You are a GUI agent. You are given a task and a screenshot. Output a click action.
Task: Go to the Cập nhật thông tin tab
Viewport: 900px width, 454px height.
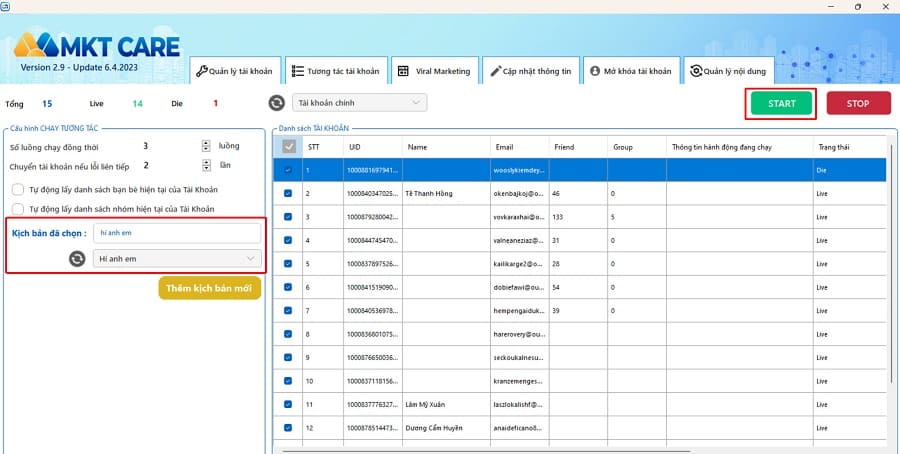[x=531, y=71]
